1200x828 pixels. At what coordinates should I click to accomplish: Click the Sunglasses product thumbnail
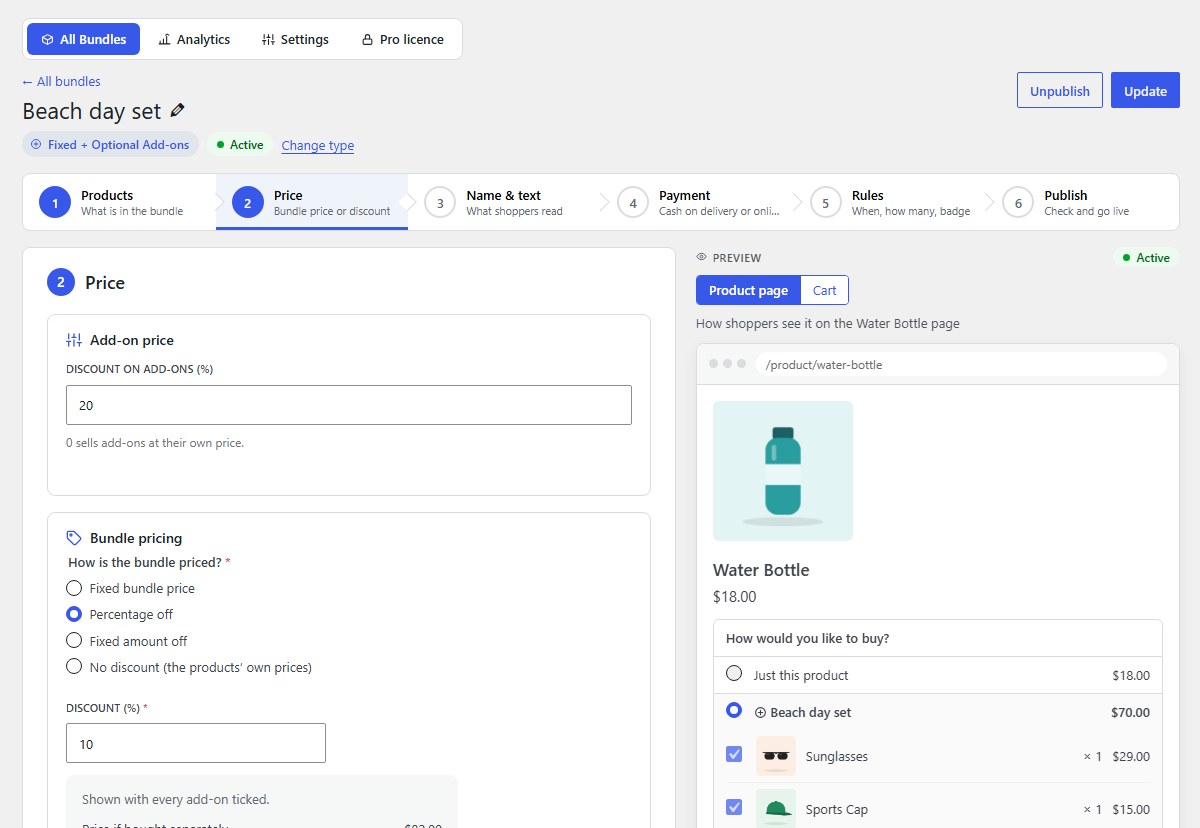click(x=776, y=756)
